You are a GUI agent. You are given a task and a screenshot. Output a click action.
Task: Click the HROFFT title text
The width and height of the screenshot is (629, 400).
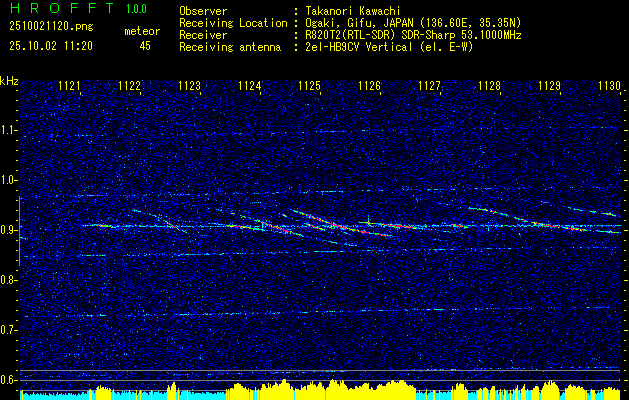(x=62, y=8)
